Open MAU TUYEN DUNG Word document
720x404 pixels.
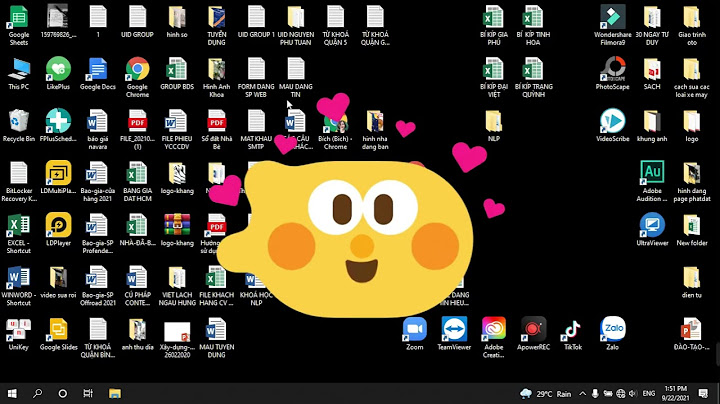click(216, 338)
